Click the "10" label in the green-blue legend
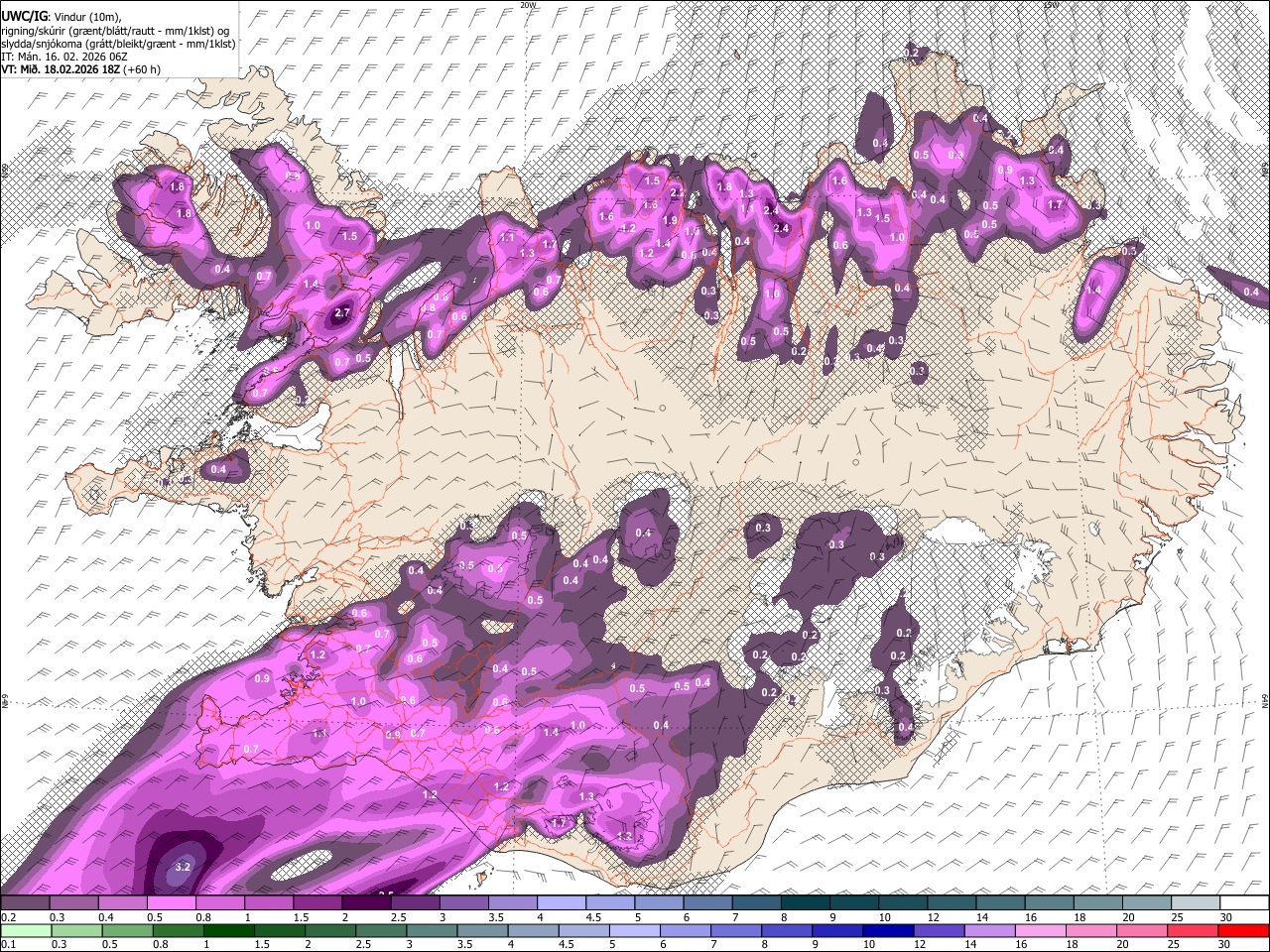Image resolution: width=1270 pixels, height=952 pixels. click(869, 943)
